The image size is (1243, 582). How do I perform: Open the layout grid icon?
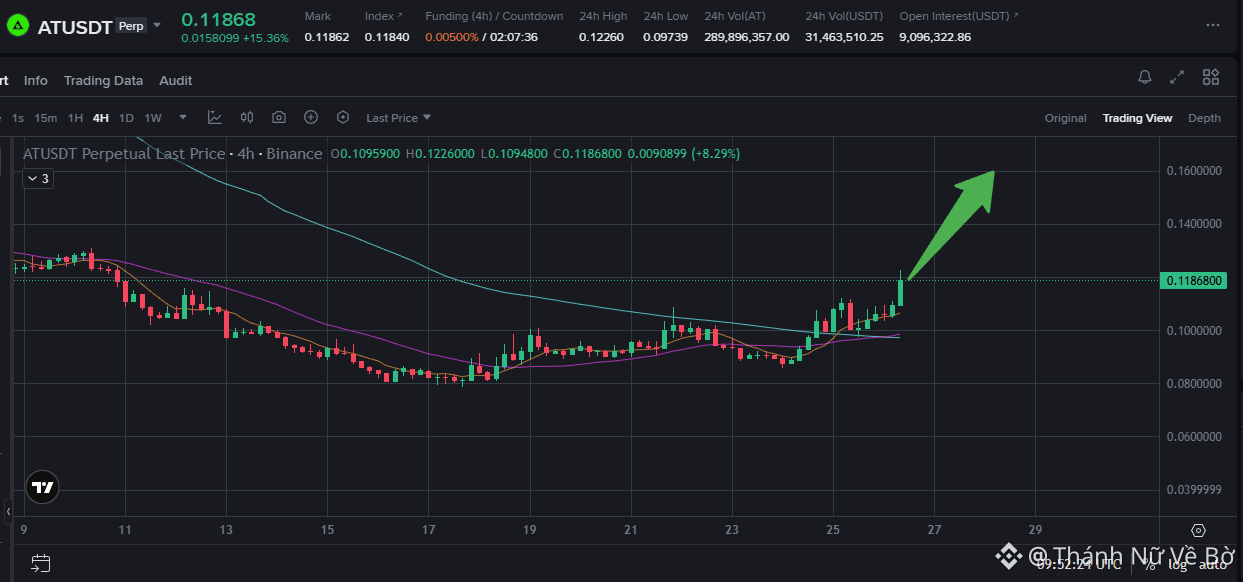1211,77
